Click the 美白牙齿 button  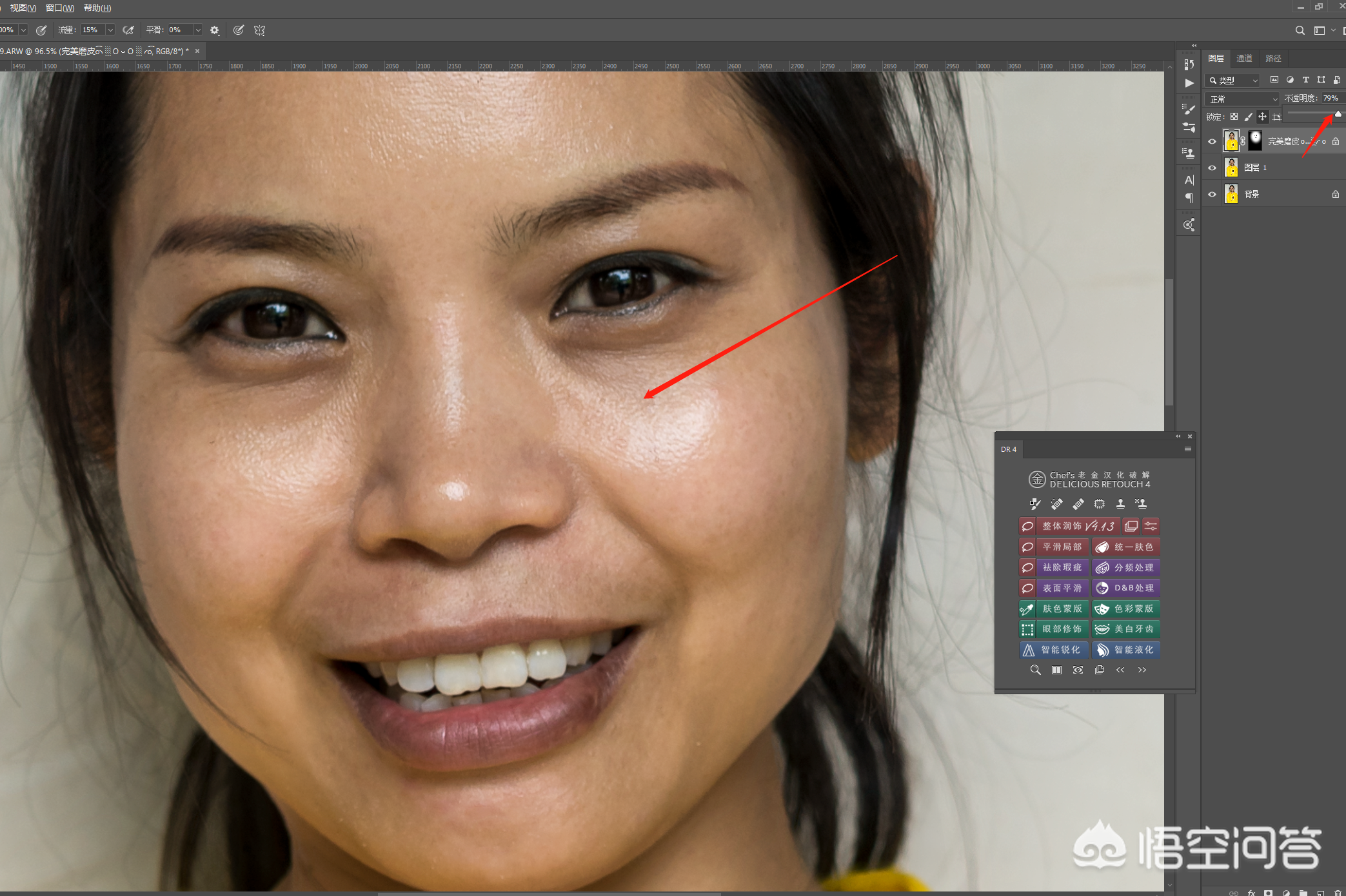coord(1126,629)
